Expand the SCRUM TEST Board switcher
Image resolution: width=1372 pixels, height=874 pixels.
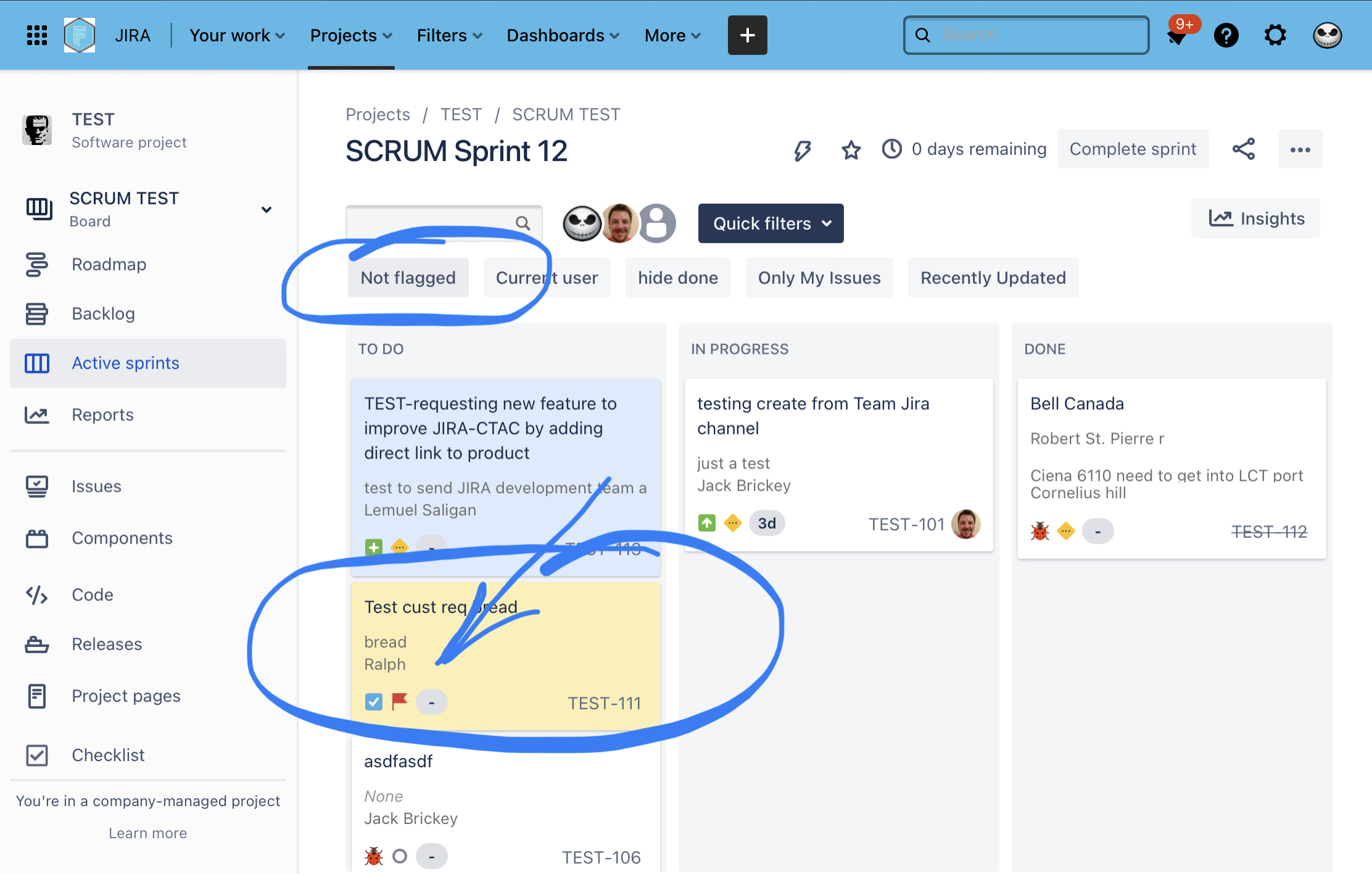[267, 209]
